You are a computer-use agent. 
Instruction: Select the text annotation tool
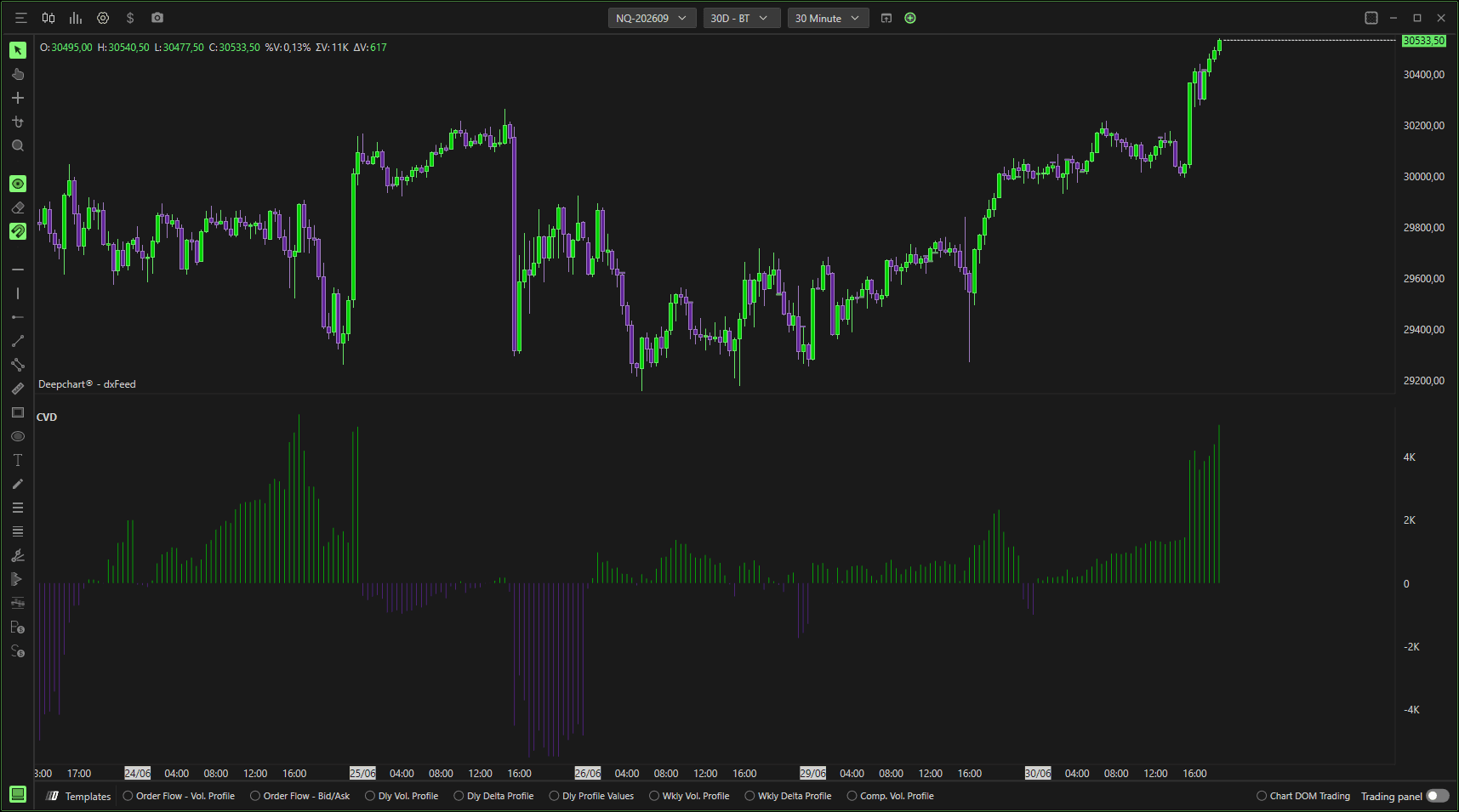point(18,460)
